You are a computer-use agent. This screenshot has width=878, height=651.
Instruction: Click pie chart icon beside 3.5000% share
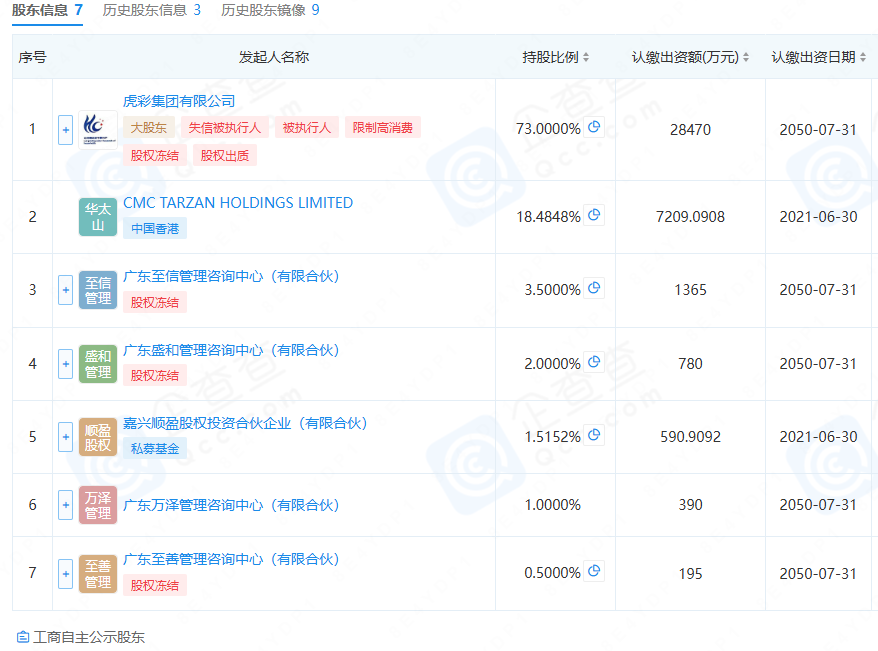[594, 288]
